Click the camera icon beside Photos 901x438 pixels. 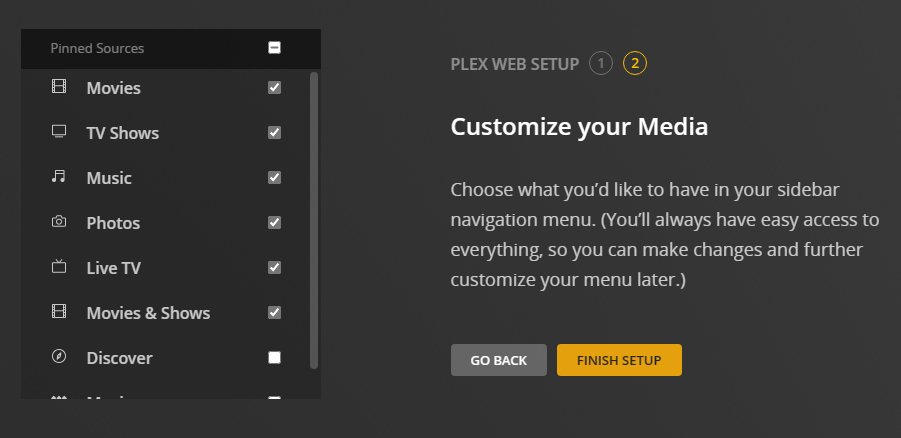[58, 222]
